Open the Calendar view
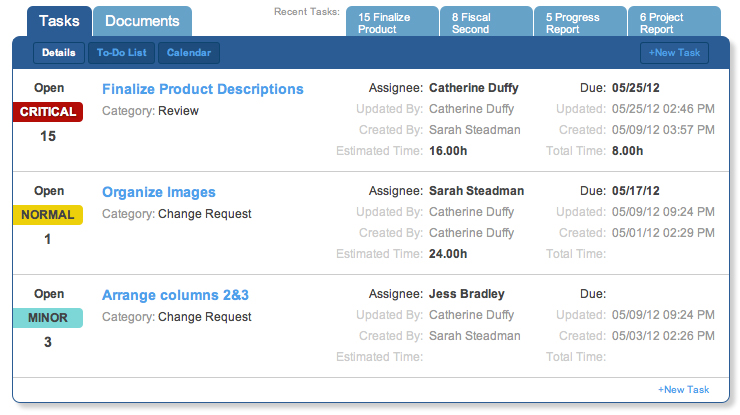The width and height of the screenshot is (740, 415). pyautogui.click(x=189, y=52)
